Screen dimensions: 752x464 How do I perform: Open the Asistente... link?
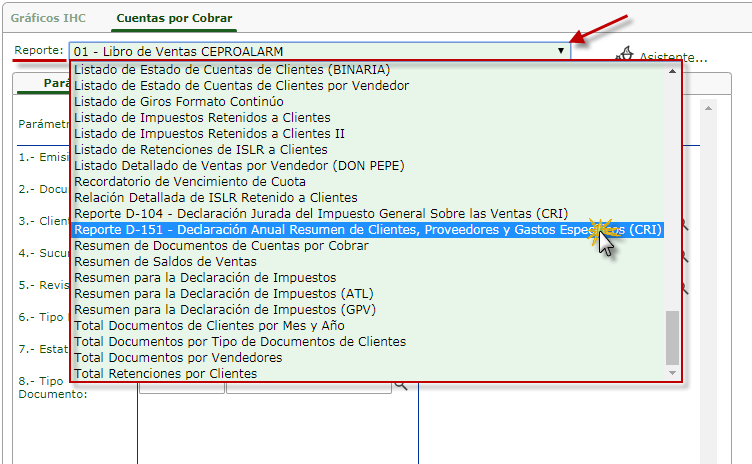pos(673,57)
